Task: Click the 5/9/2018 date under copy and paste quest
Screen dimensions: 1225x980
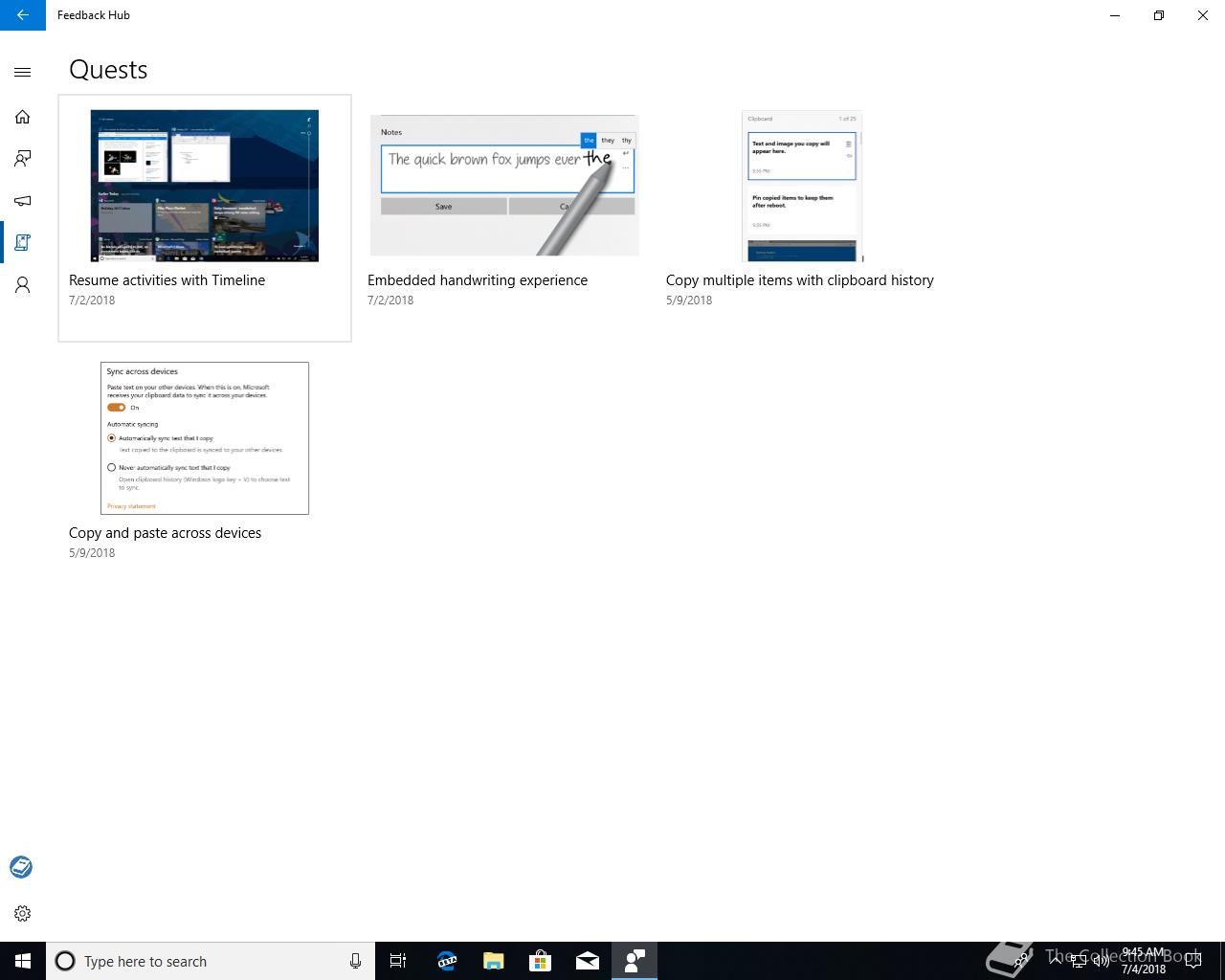Action: [x=92, y=553]
